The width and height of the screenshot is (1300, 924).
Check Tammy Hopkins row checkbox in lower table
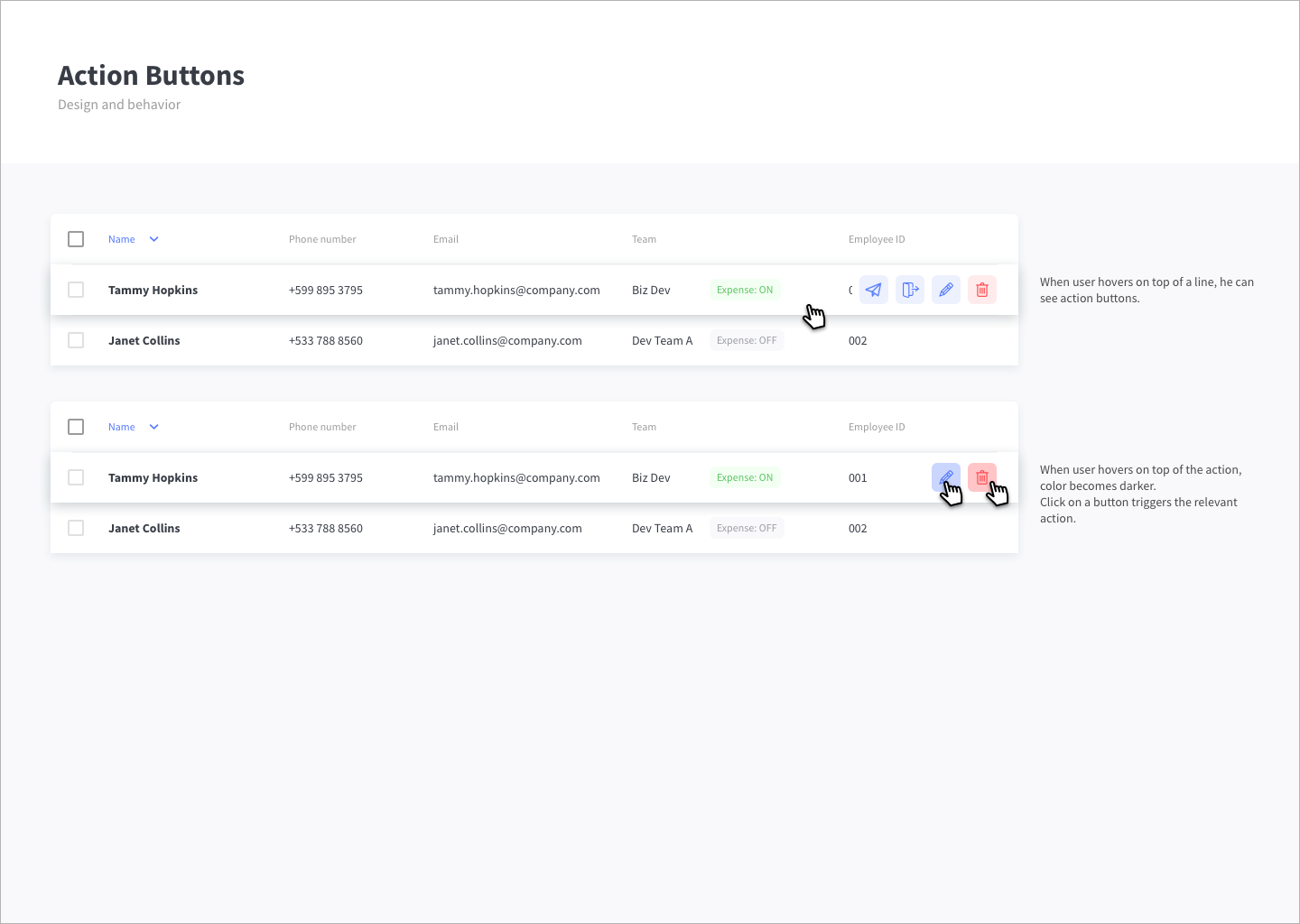click(76, 477)
